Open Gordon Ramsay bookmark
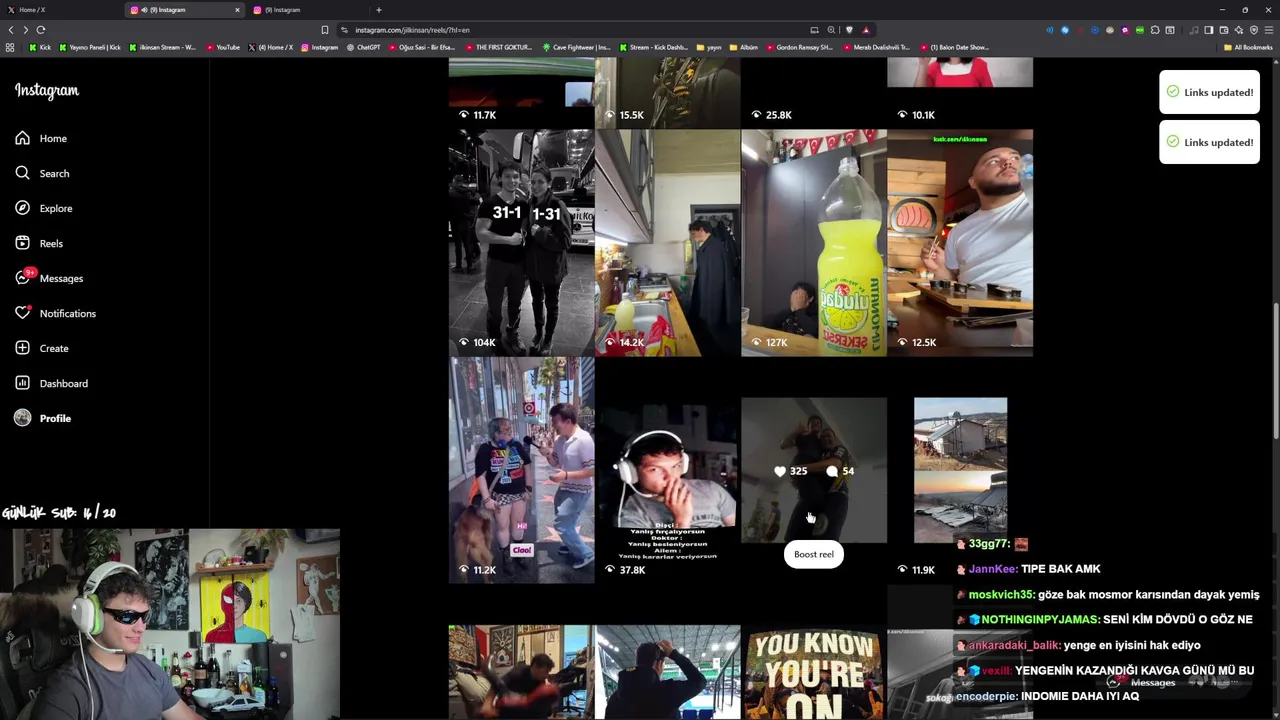 [x=800, y=47]
